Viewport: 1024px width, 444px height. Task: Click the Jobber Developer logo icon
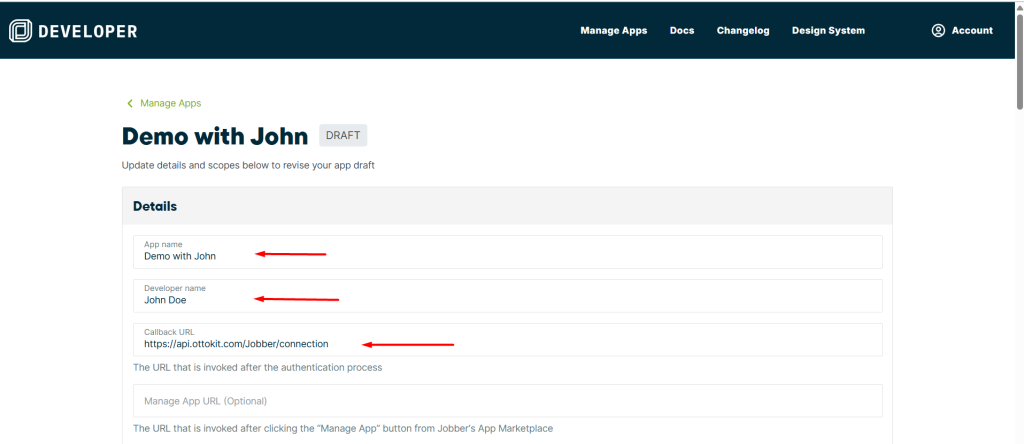(20, 31)
